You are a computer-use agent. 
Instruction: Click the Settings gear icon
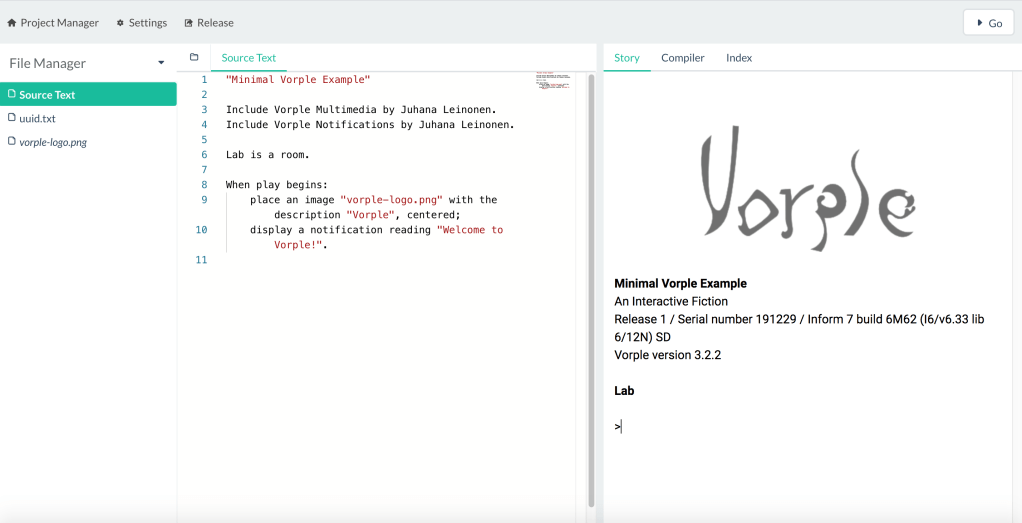[x=121, y=23]
